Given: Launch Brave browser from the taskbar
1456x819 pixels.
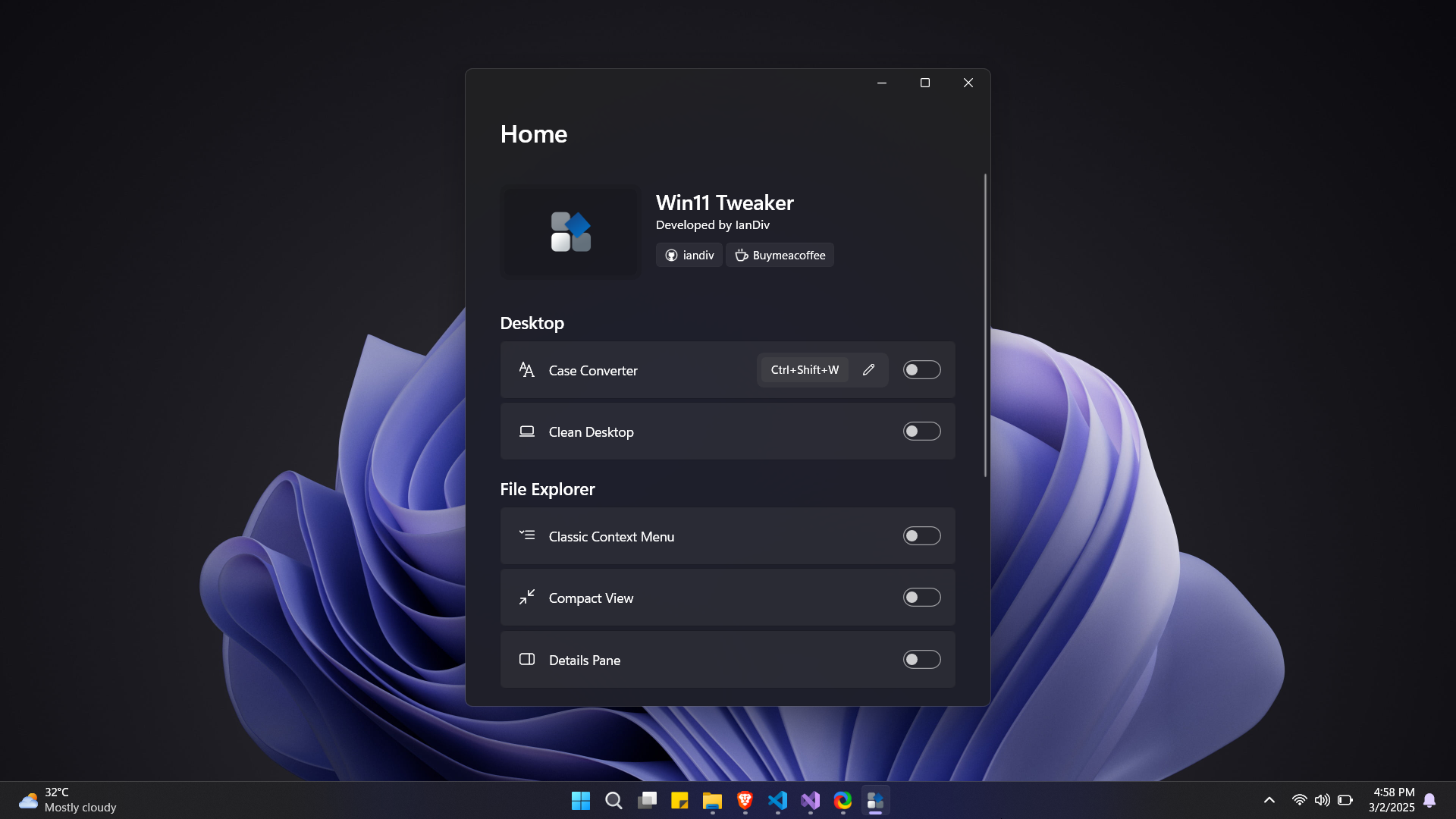Looking at the screenshot, I should (745, 801).
